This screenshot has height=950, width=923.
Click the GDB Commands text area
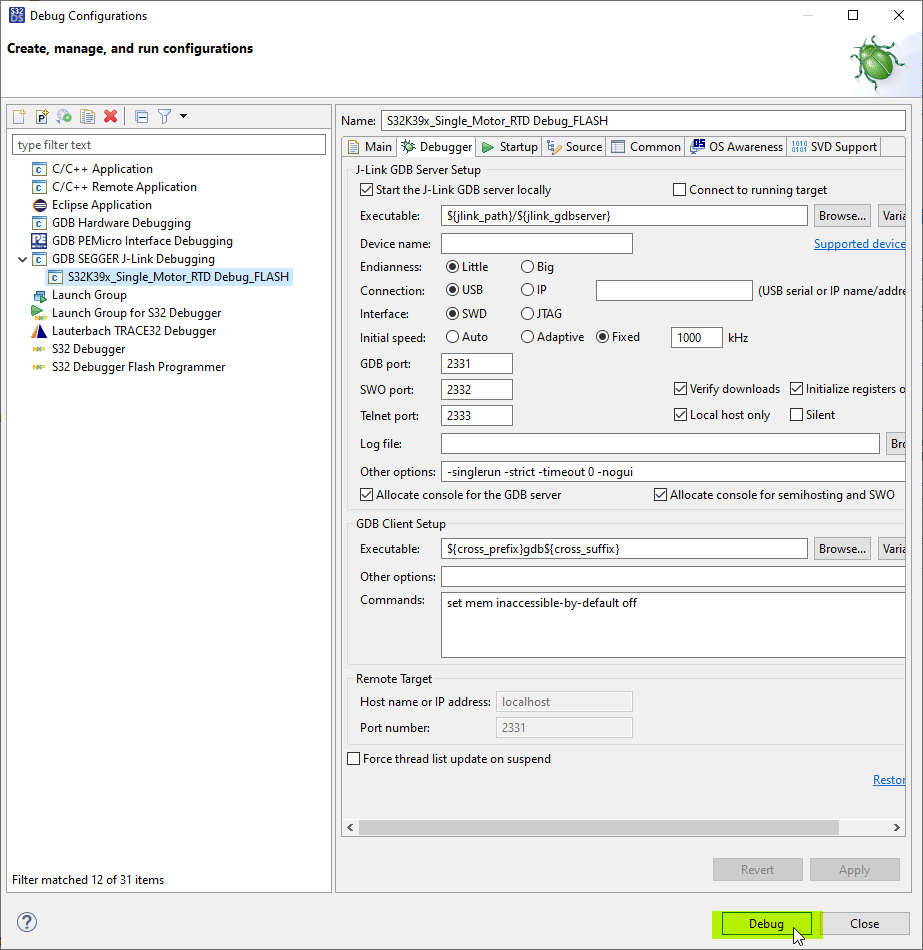pyautogui.click(x=673, y=625)
